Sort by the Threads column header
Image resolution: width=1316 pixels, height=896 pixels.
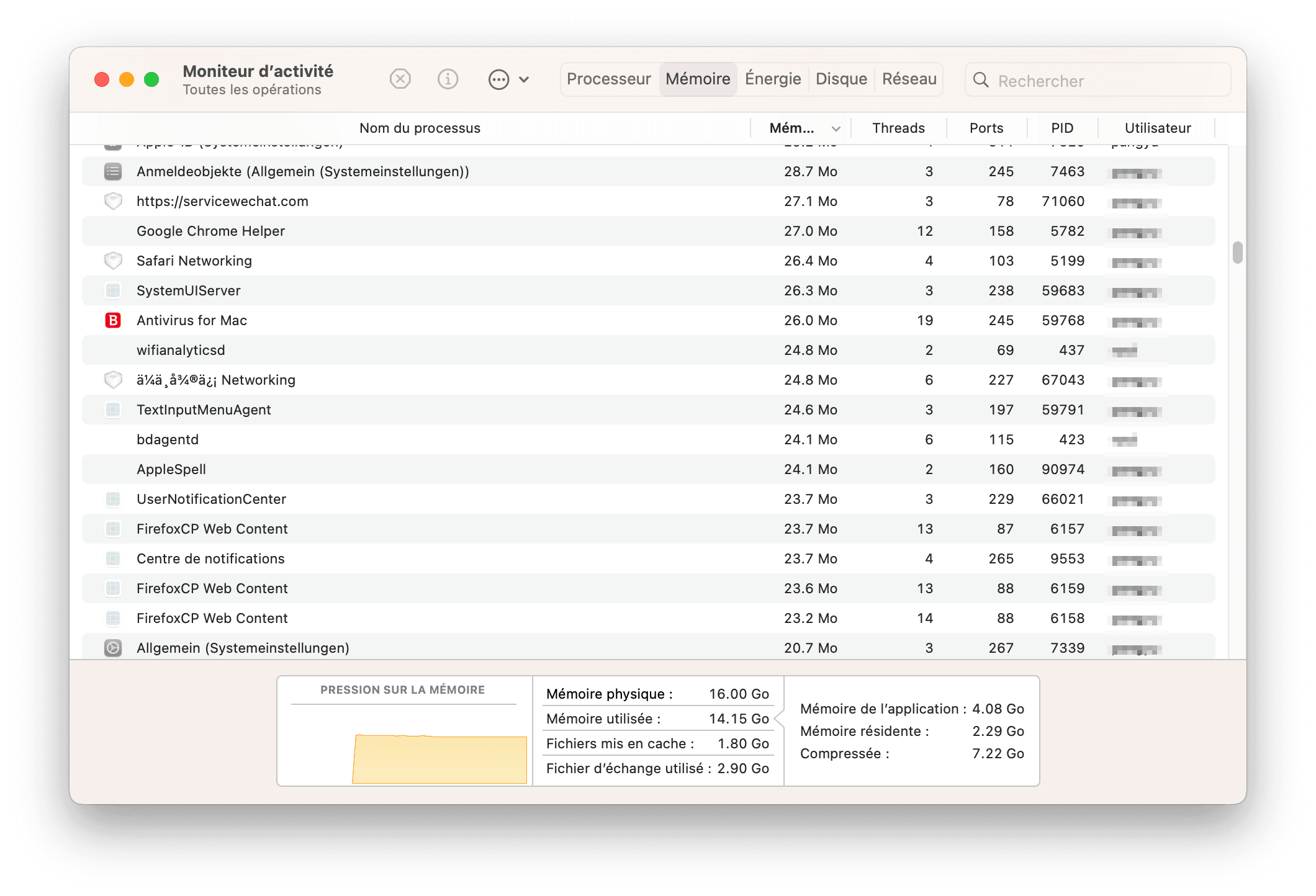pyautogui.click(x=898, y=128)
